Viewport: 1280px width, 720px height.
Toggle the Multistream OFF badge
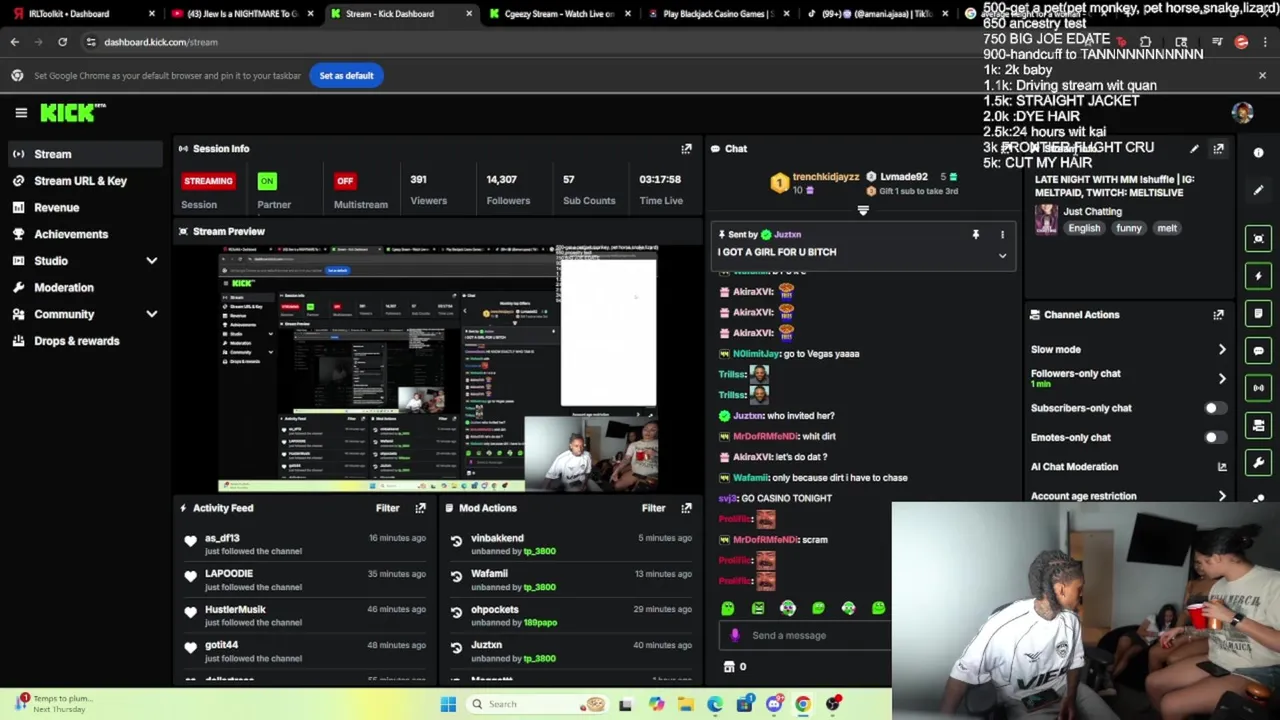click(345, 181)
